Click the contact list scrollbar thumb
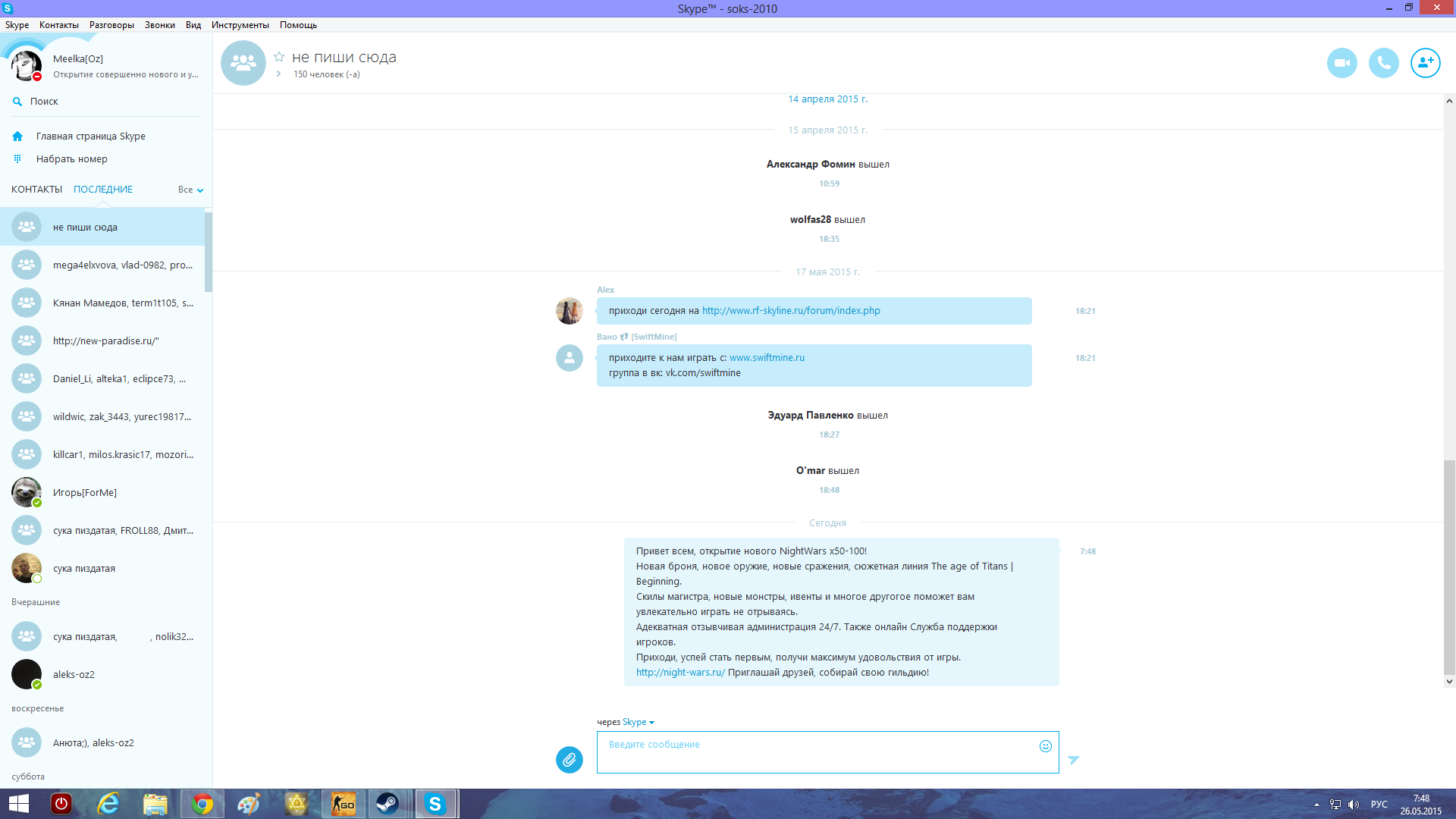 coord(209,252)
